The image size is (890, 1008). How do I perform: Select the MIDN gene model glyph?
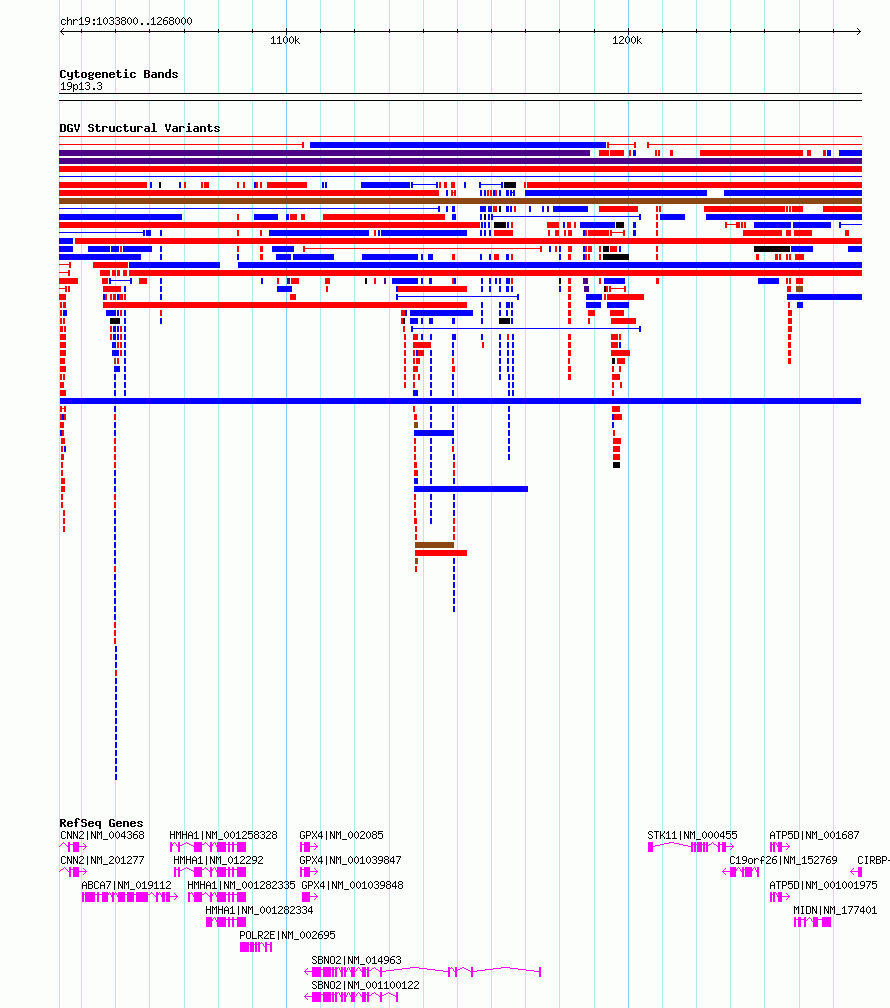pyautogui.click(x=812, y=922)
